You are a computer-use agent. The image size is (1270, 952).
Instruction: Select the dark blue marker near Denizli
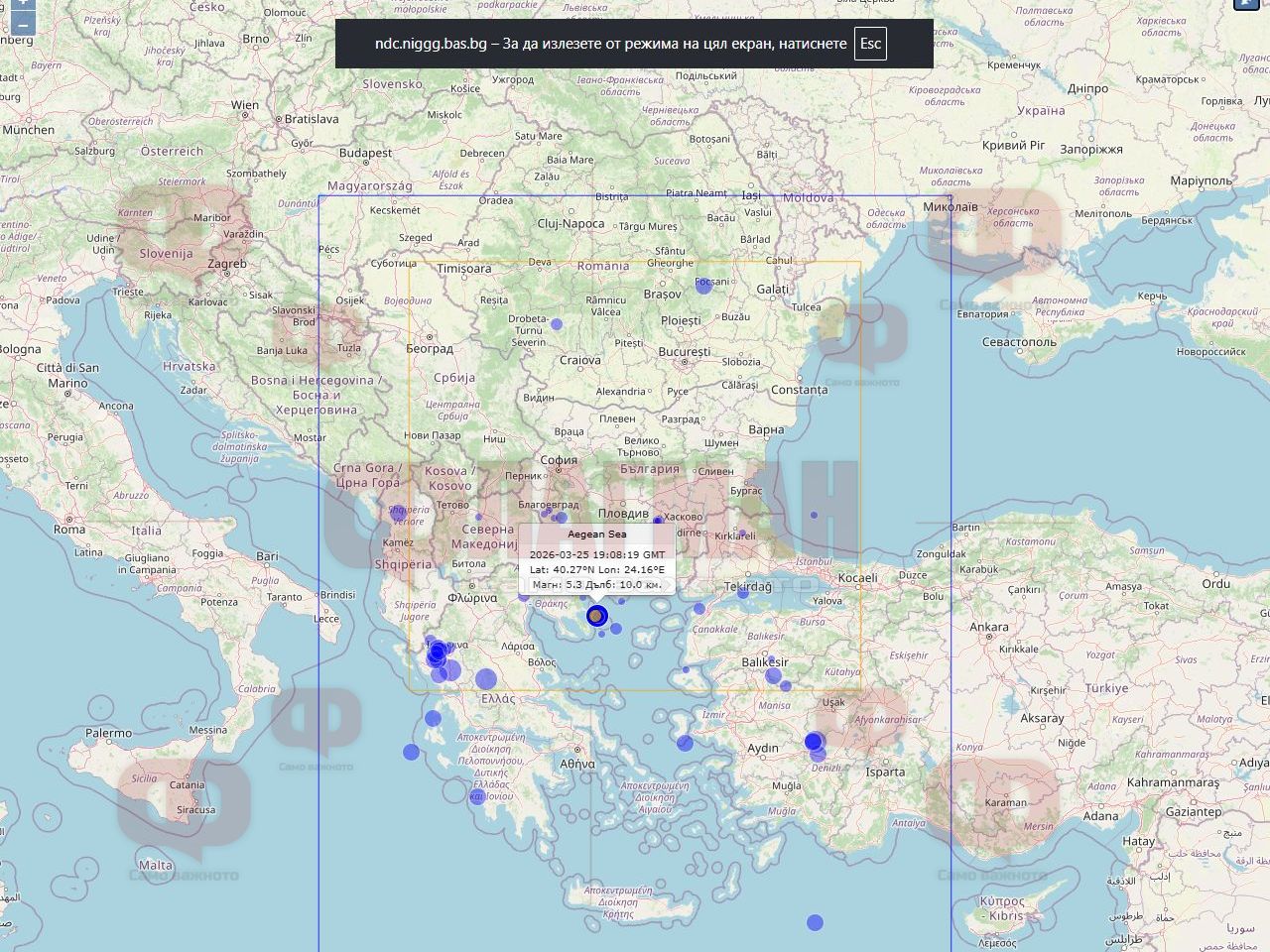[x=814, y=742]
